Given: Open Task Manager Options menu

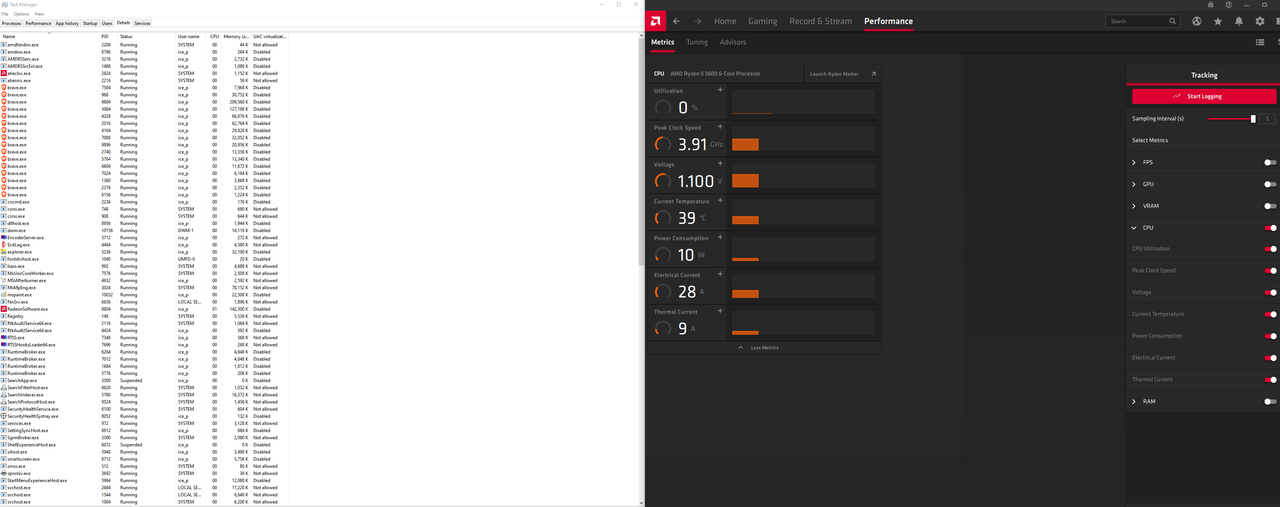Looking at the screenshot, I should 21,14.
